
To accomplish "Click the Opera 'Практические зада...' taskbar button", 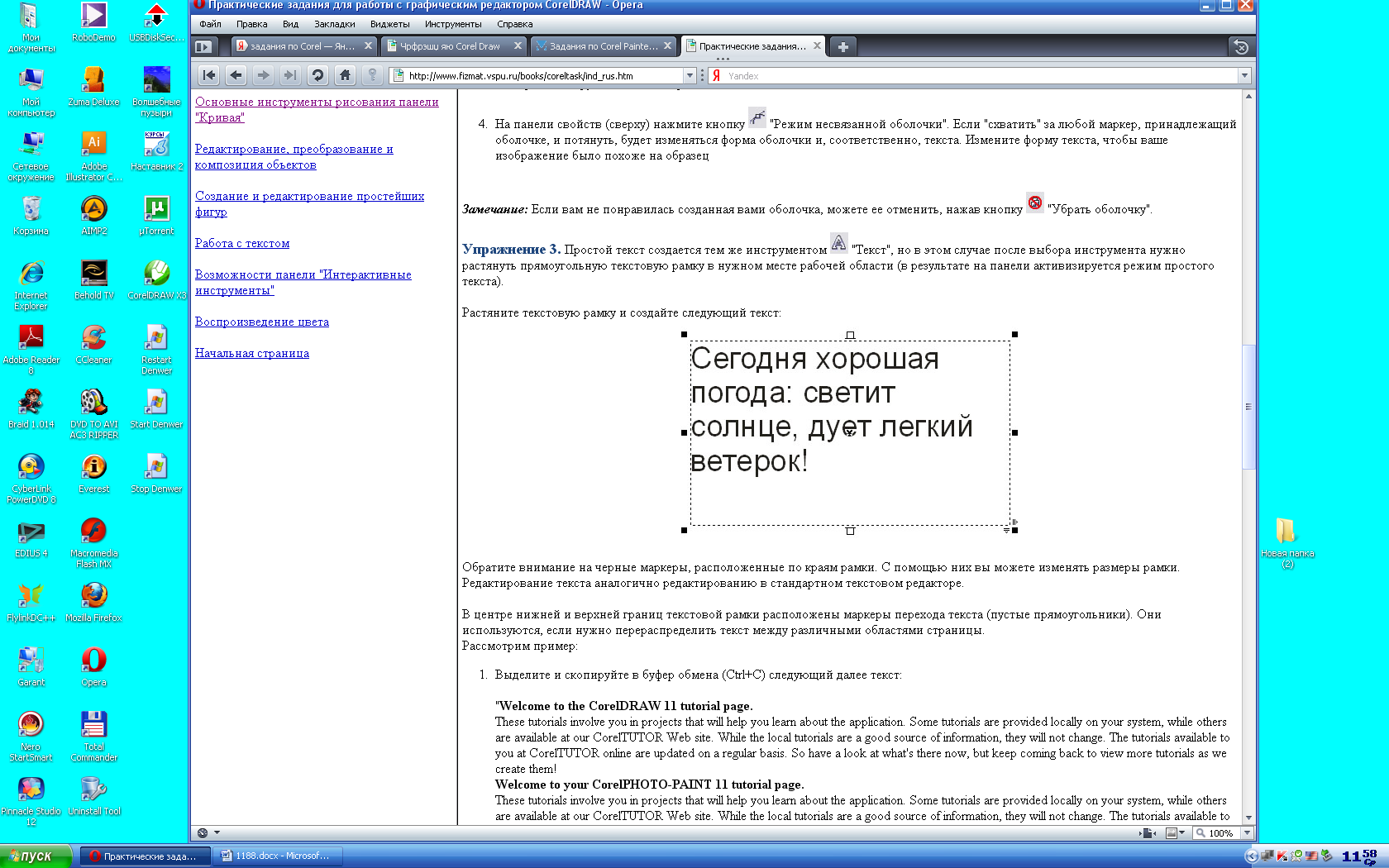I will 145,856.
